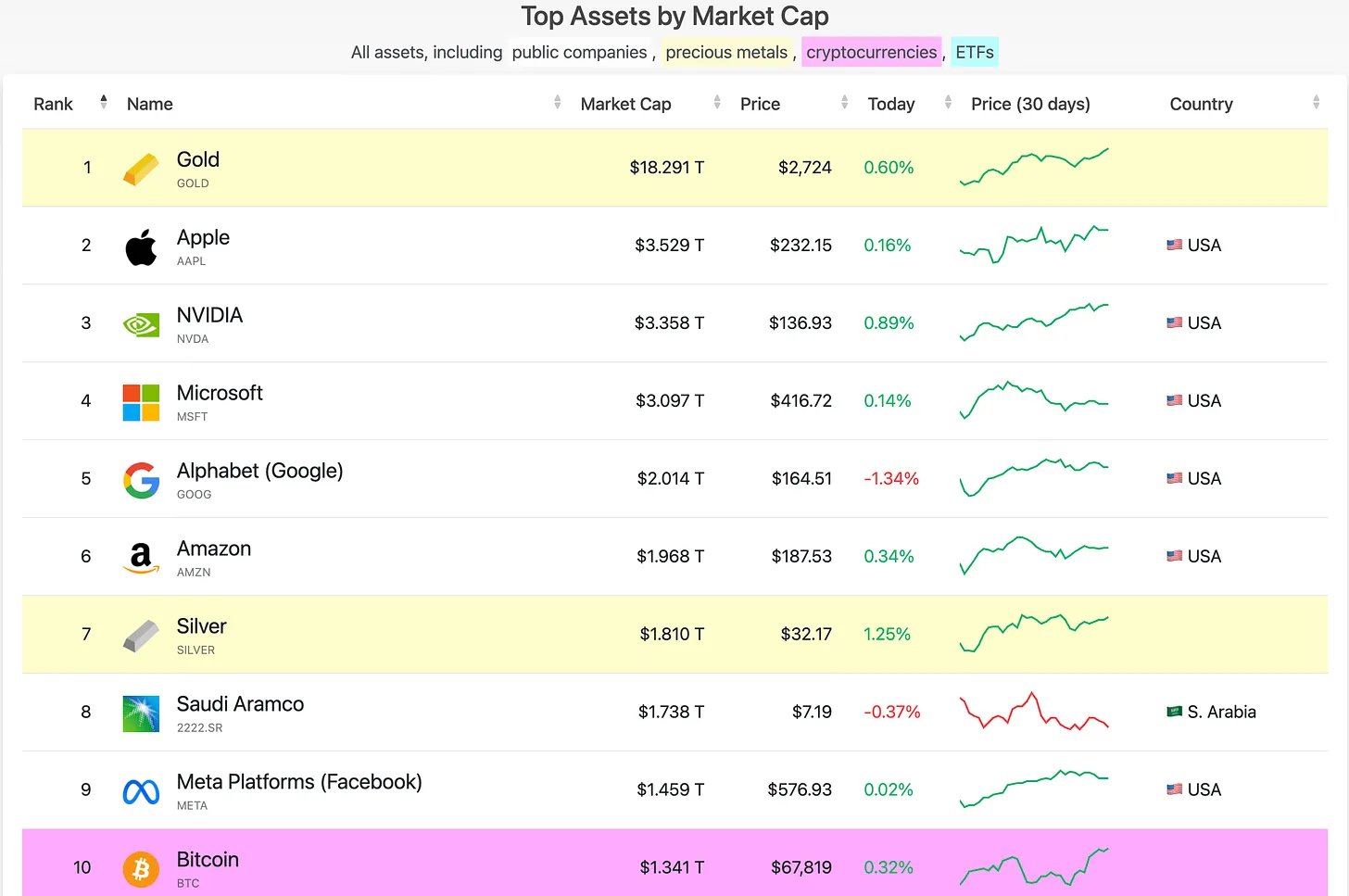Click the USA flag in NVIDIA row
The image size is (1349, 896).
(x=1174, y=323)
